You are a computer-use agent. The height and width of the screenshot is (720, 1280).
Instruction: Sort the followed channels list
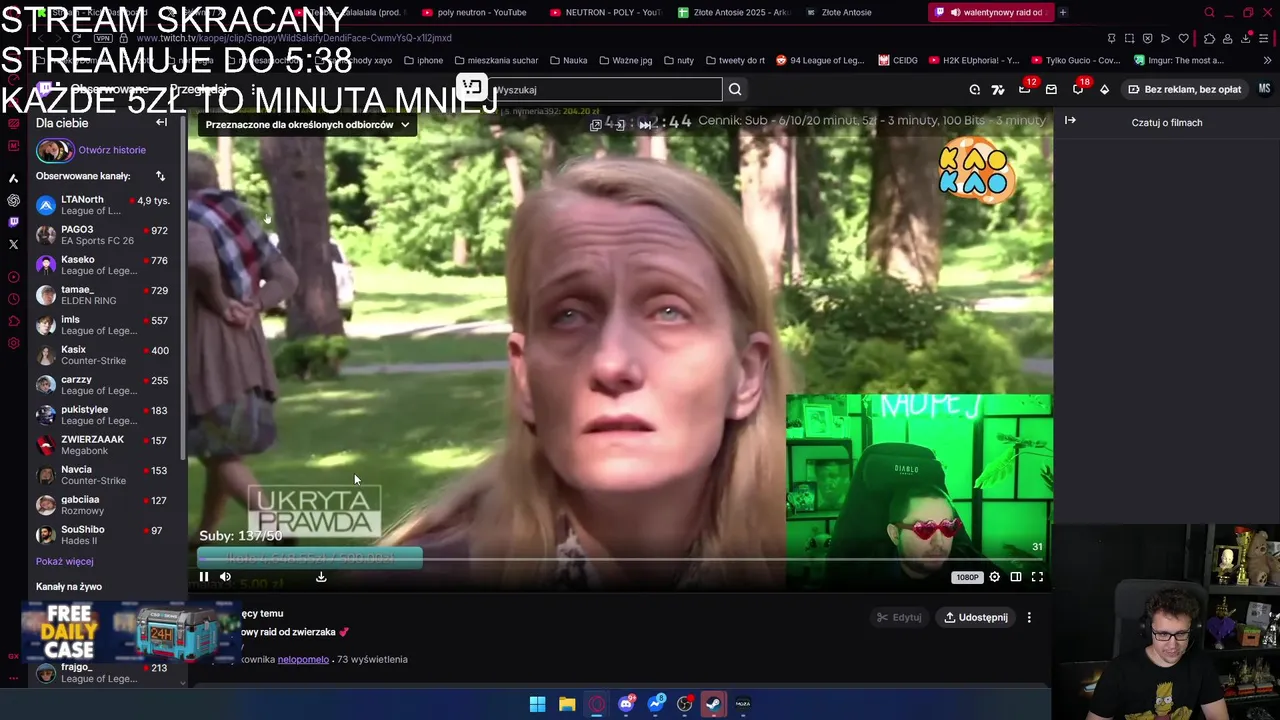coord(160,176)
